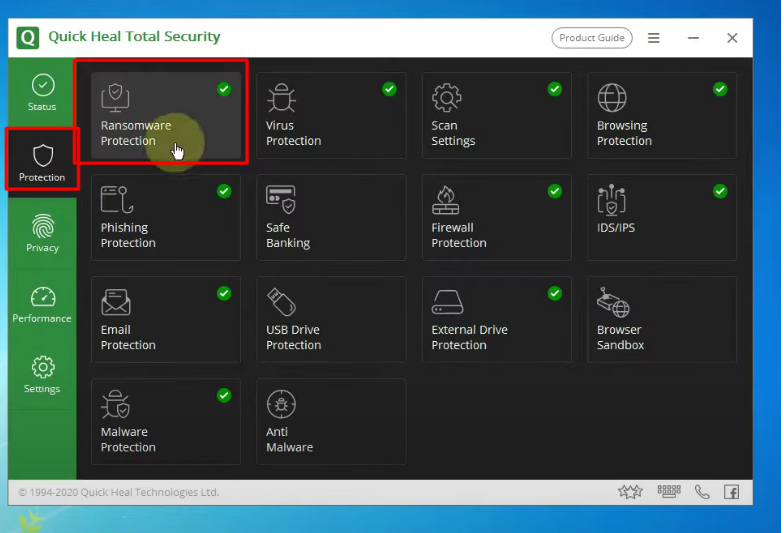Click the 'Quick Heal Total Security' title text
Image resolution: width=784 pixels, height=533 pixels.
pos(134,36)
